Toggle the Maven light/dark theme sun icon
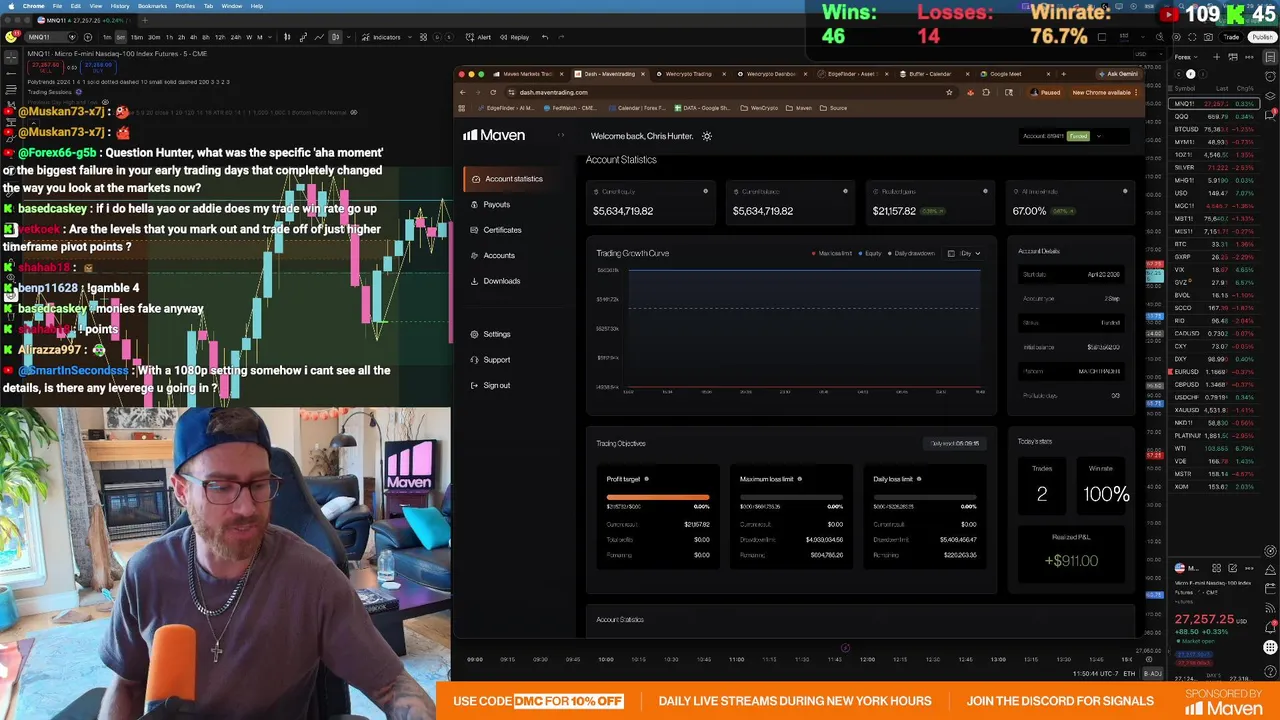 point(707,136)
